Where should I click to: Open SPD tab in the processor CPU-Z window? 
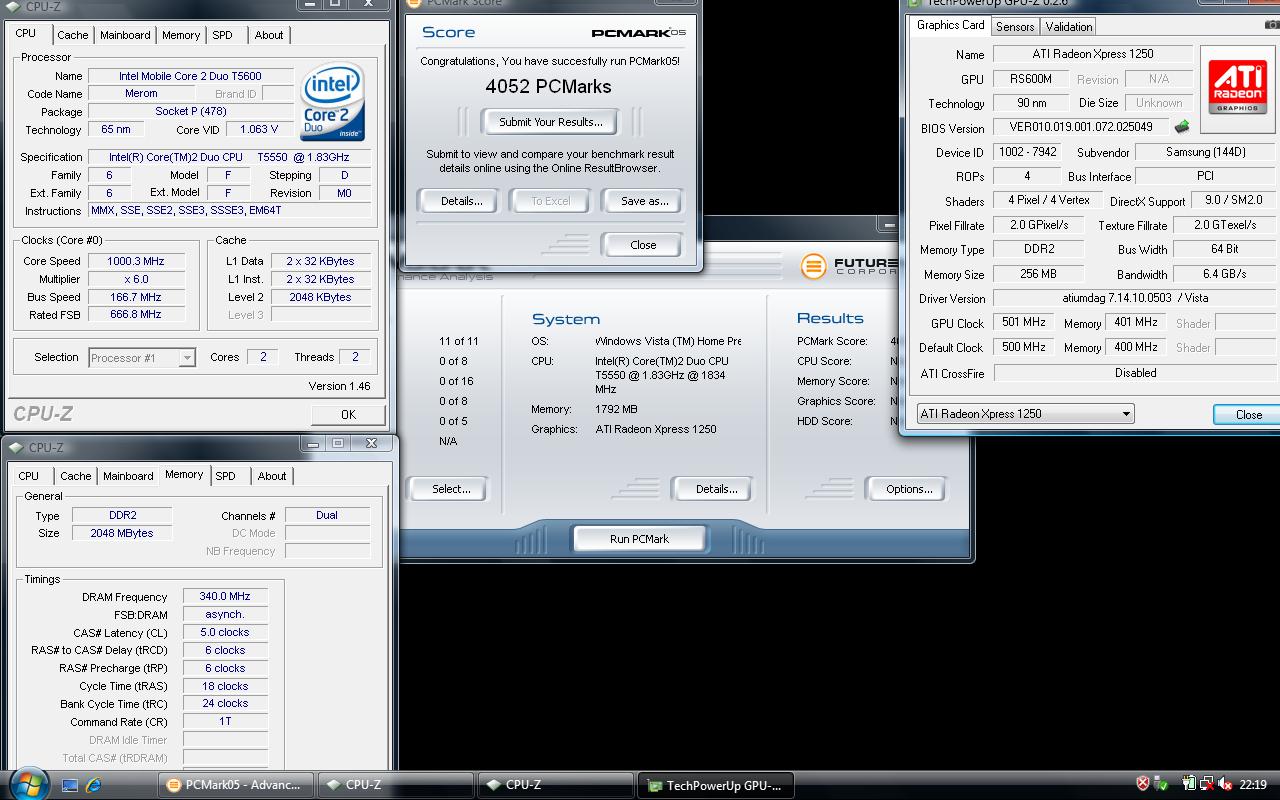(222, 35)
